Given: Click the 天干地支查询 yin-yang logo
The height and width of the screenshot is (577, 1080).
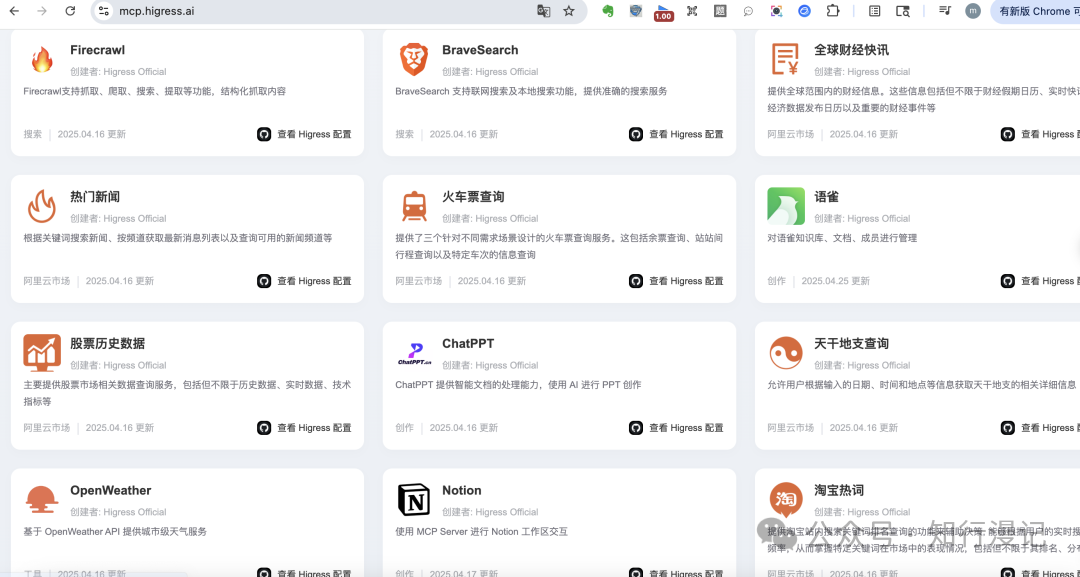Looking at the screenshot, I should point(786,353).
